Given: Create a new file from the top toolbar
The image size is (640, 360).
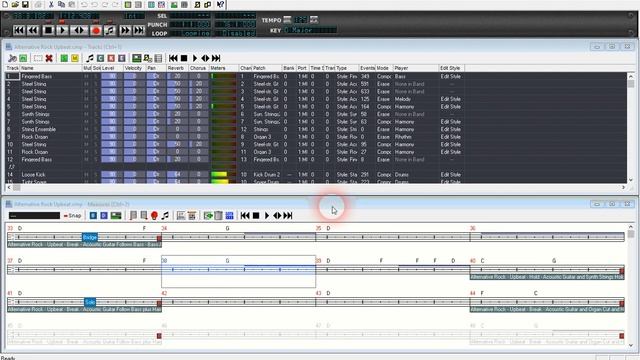Looking at the screenshot, I should (x=5, y=4).
